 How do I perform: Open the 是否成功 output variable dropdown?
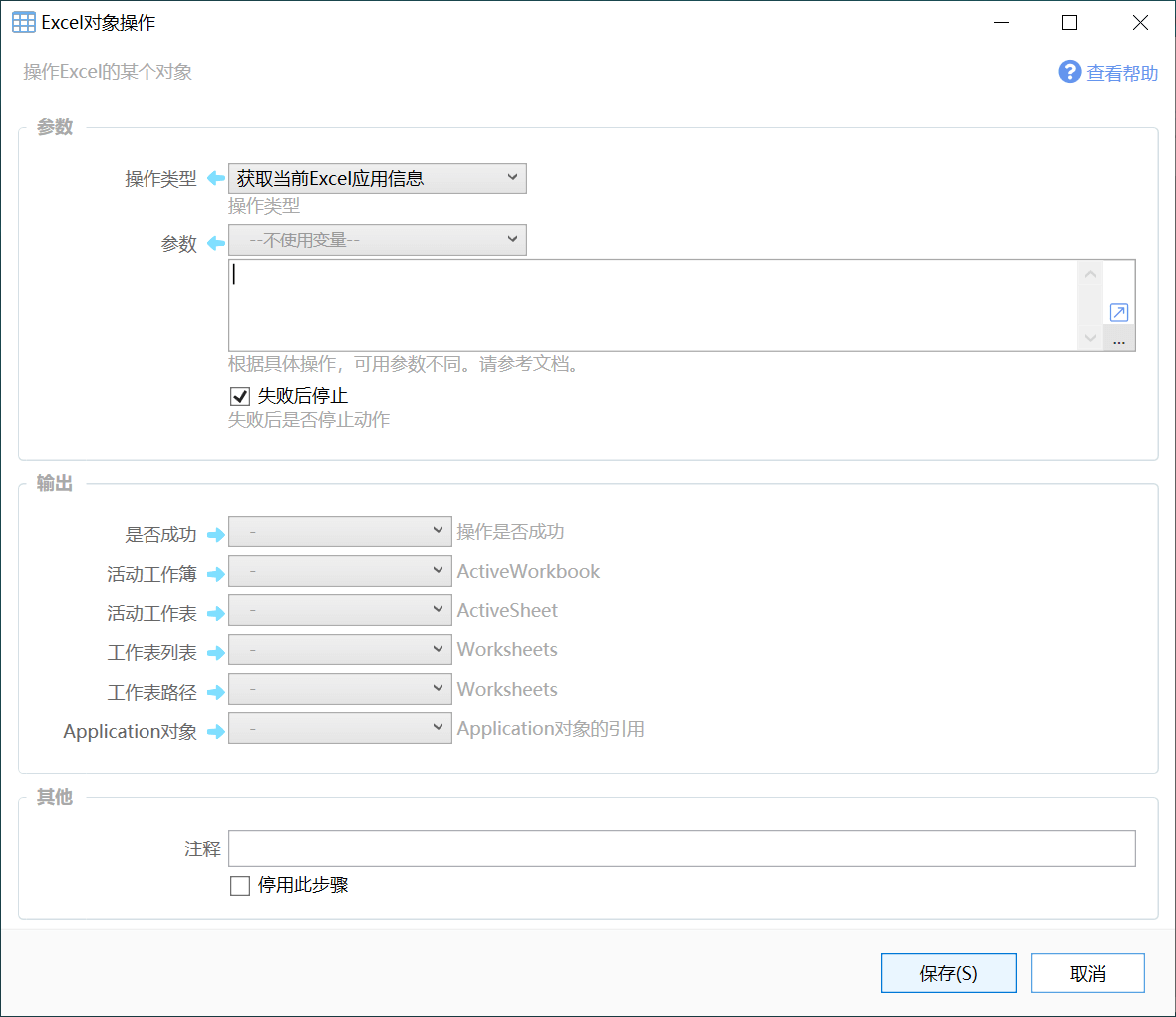point(340,532)
